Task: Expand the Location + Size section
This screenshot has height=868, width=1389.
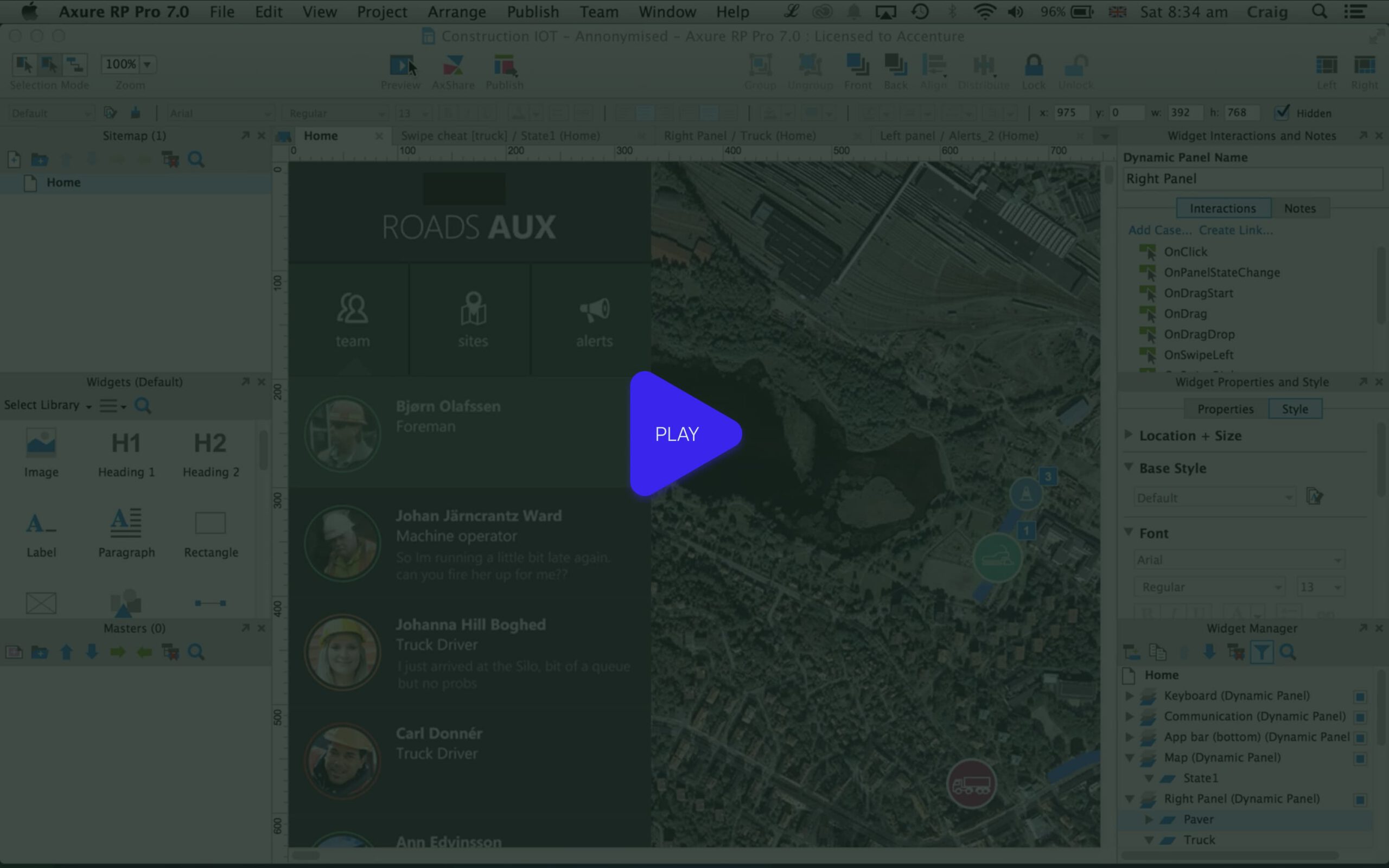Action: [1129, 435]
